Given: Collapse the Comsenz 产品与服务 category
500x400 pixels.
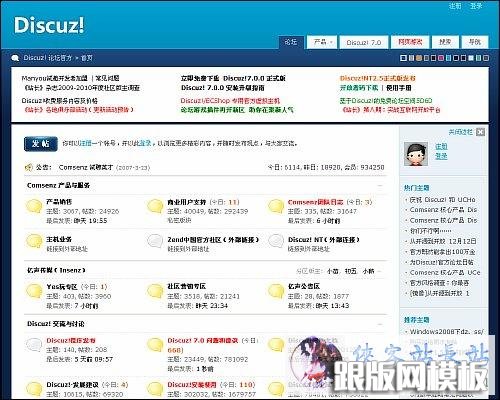Looking at the screenshot, I should 380,185.
